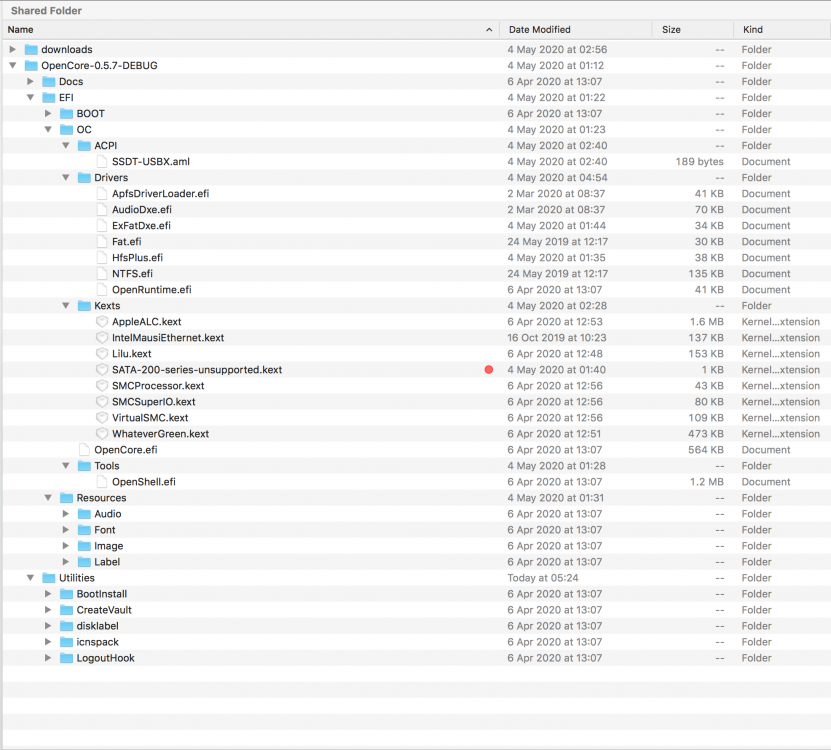Select the BOOT folder icon

click(x=66, y=113)
